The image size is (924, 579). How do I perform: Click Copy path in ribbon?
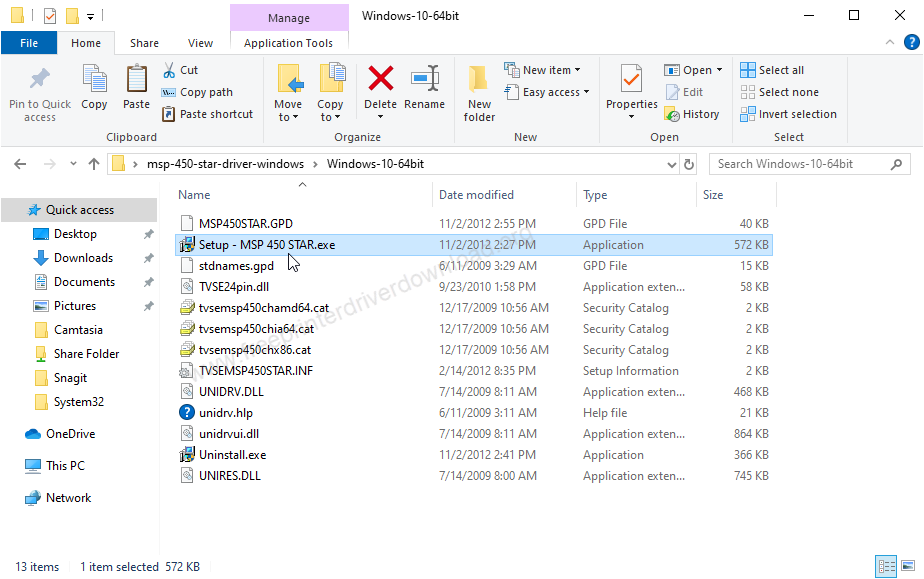click(197, 92)
